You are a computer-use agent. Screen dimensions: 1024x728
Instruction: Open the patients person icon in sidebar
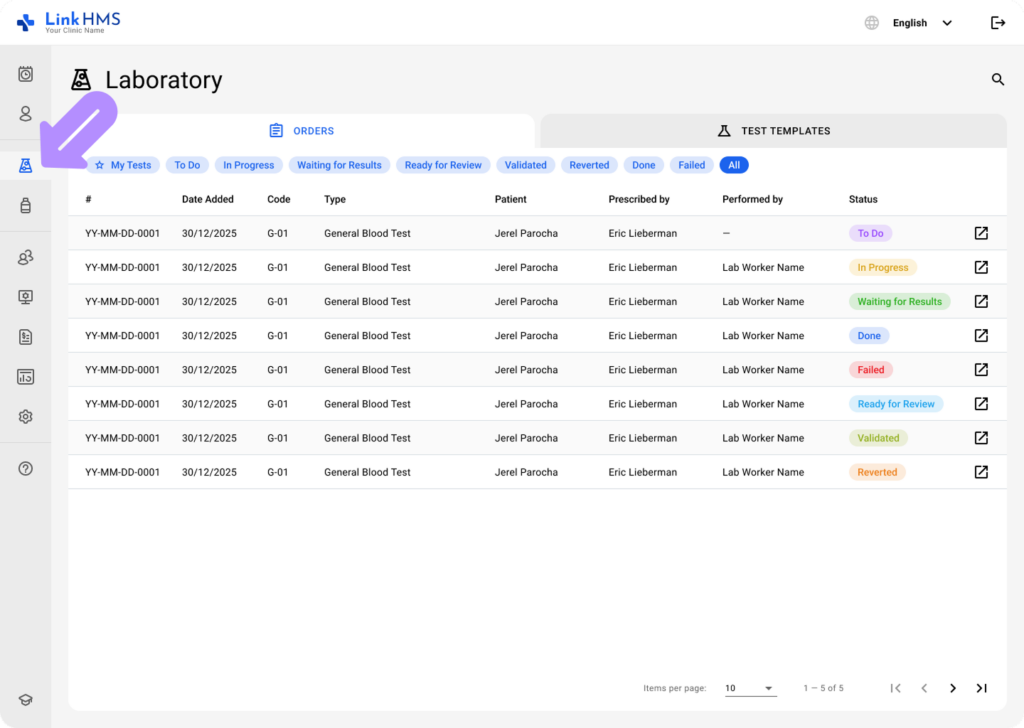(x=26, y=114)
